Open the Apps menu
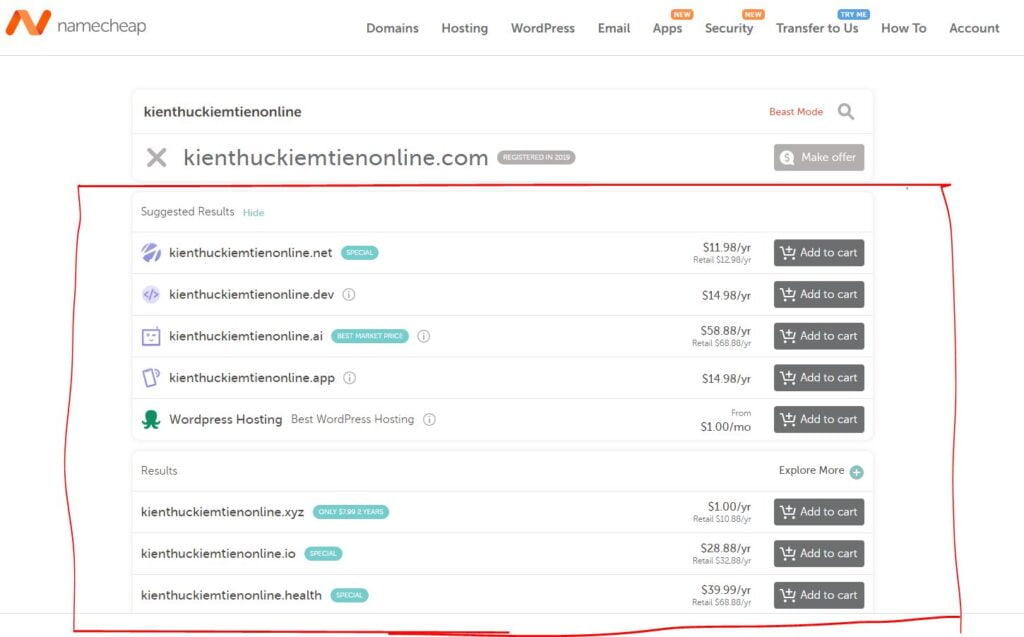This screenshot has width=1024, height=637. tap(667, 28)
